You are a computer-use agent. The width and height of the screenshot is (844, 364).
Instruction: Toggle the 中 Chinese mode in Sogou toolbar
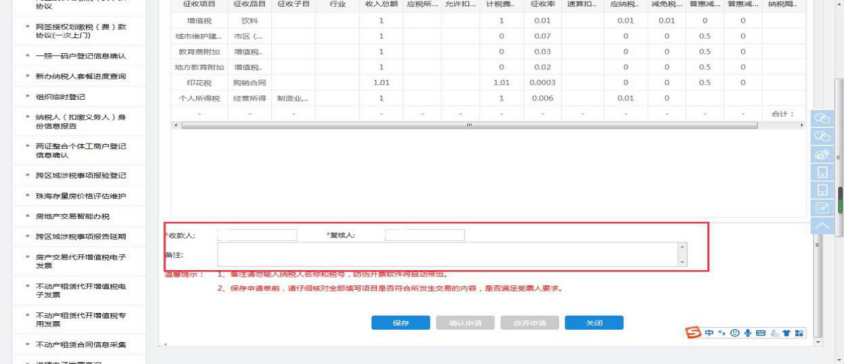[709, 333]
